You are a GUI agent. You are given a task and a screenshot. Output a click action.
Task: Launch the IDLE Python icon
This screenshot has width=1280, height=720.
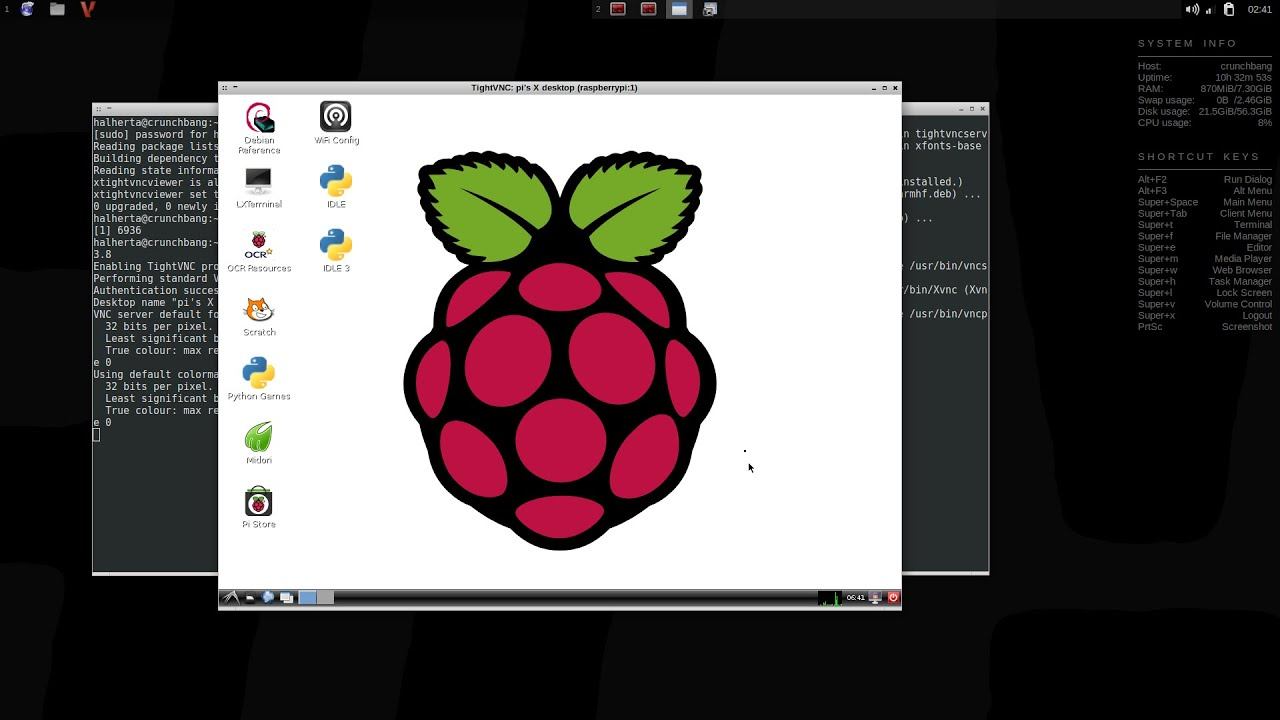click(x=336, y=187)
